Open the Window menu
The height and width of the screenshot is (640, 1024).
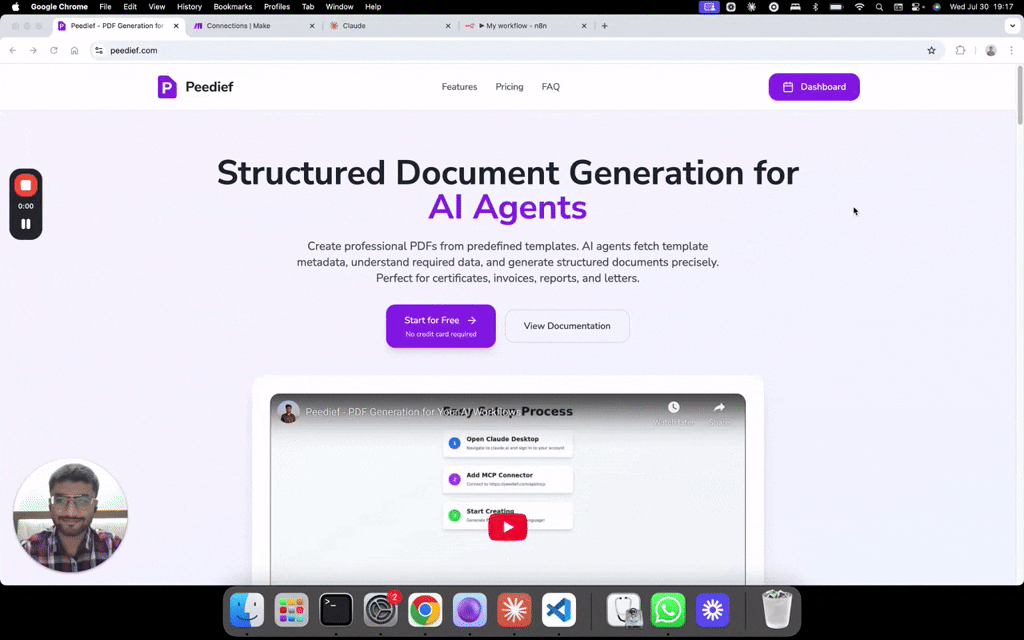(340, 7)
